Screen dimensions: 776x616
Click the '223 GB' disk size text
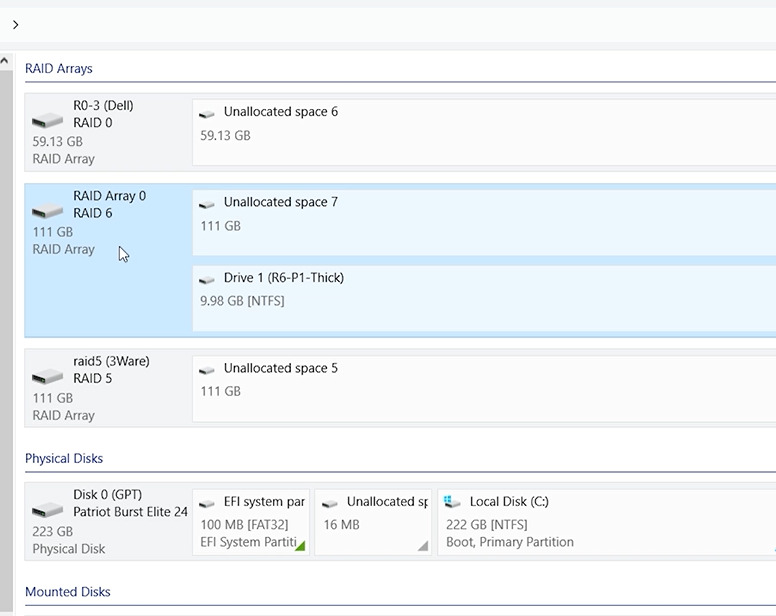(52, 531)
